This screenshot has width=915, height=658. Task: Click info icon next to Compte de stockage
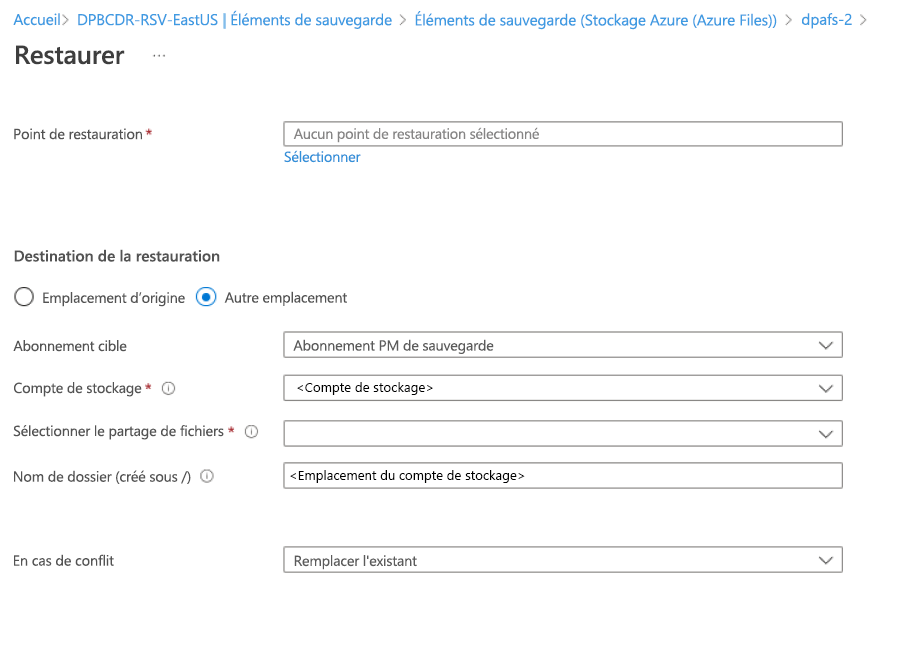tap(169, 388)
